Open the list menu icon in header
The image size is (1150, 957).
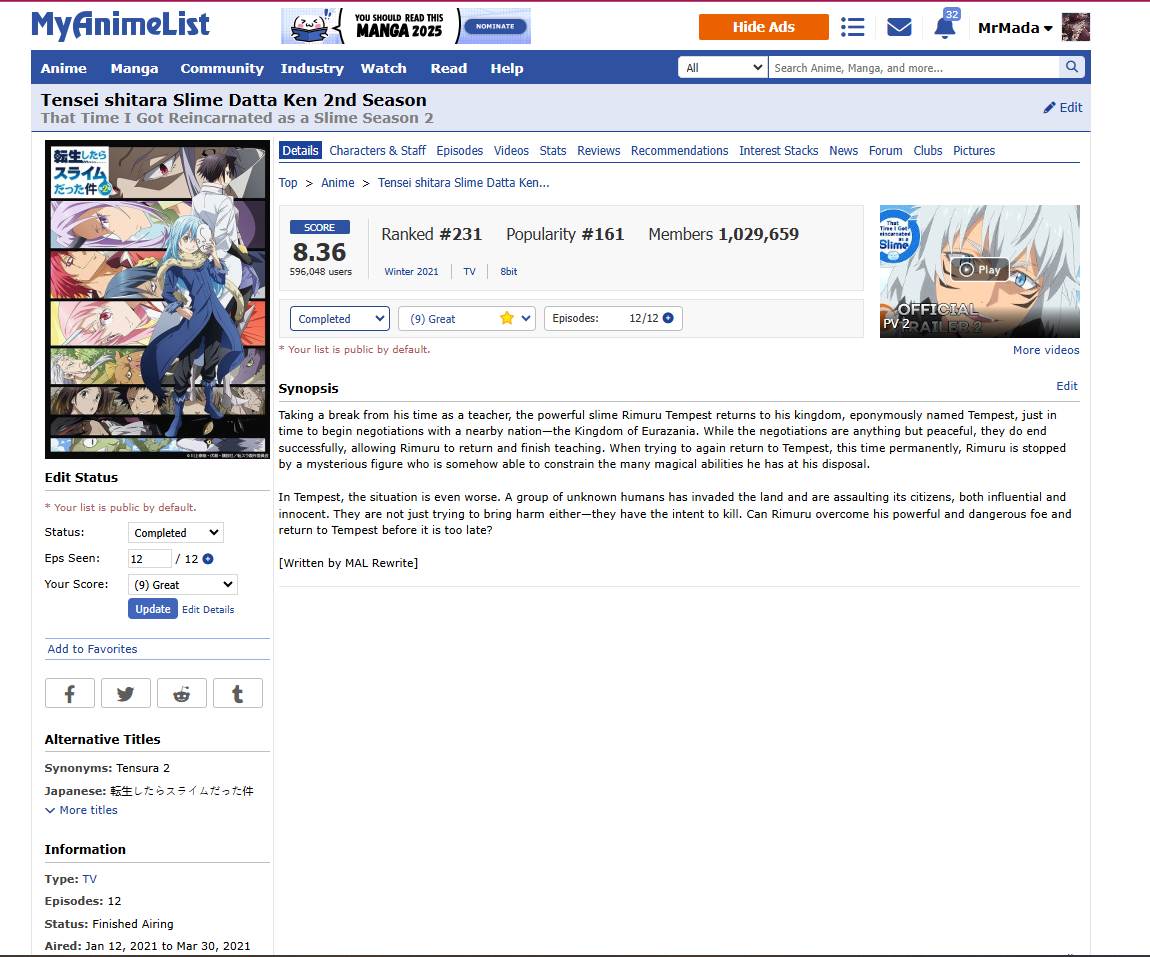[x=852, y=27]
